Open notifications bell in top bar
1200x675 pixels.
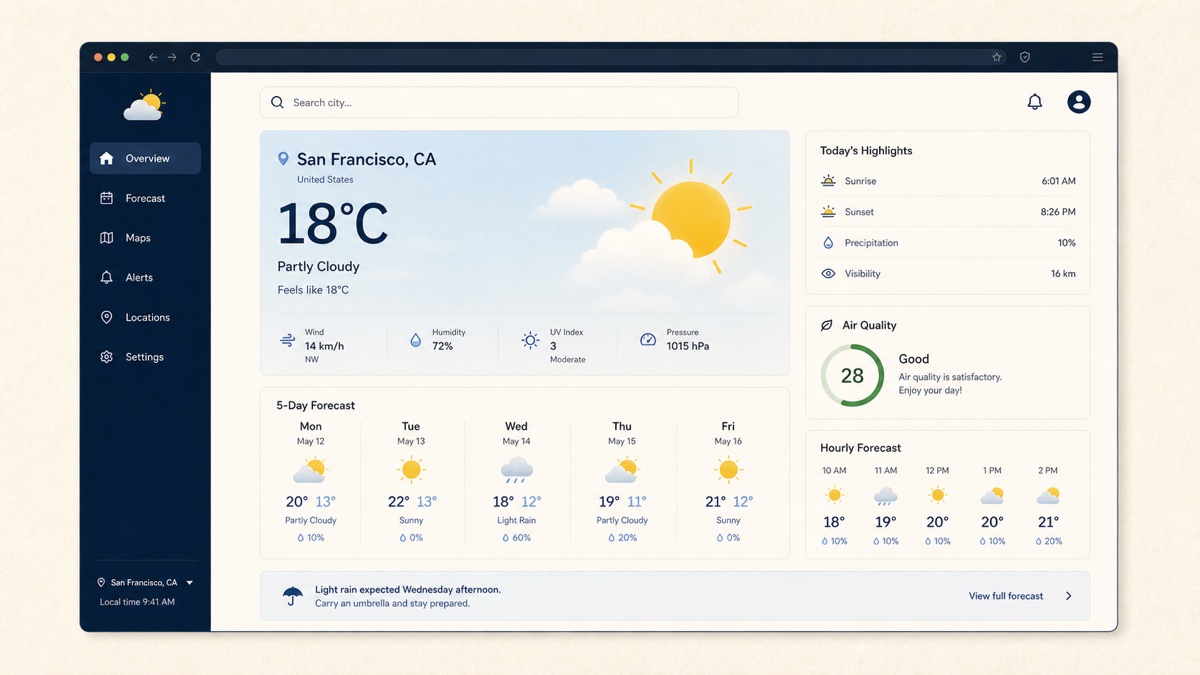pos(1035,102)
